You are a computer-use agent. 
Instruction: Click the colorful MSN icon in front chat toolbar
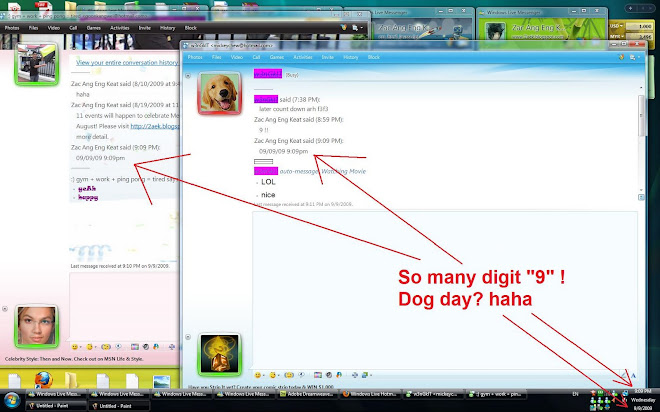(x=339, y=375)
